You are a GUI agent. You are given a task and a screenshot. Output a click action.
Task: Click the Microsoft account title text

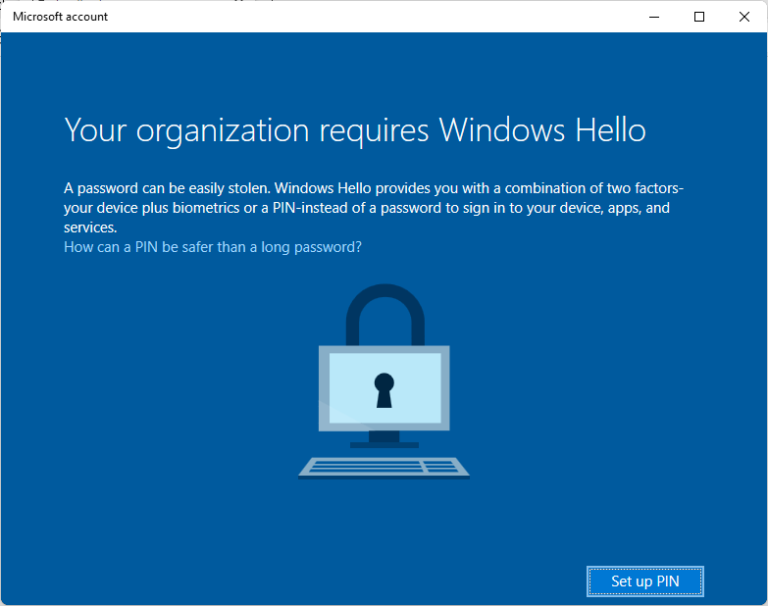point(60,16)
